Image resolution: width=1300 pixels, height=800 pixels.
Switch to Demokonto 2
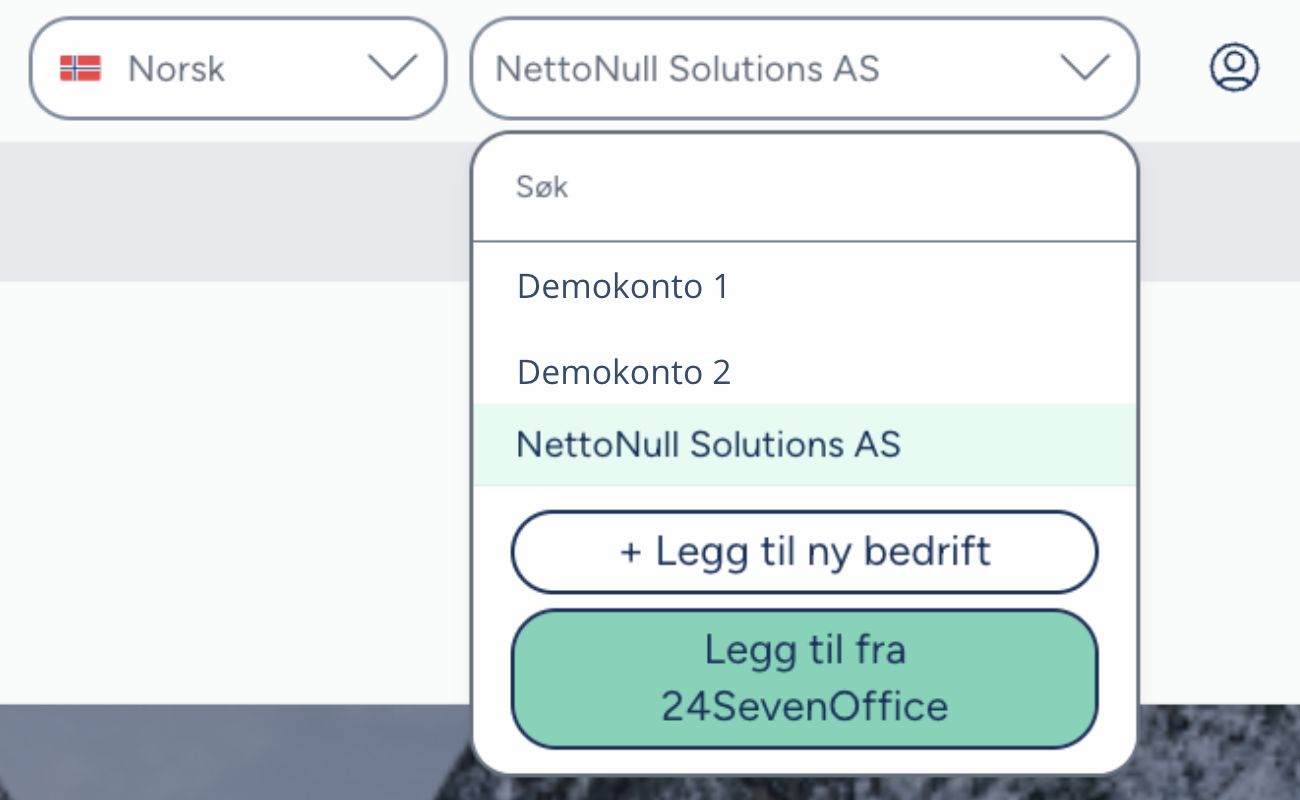pos(624,372)
